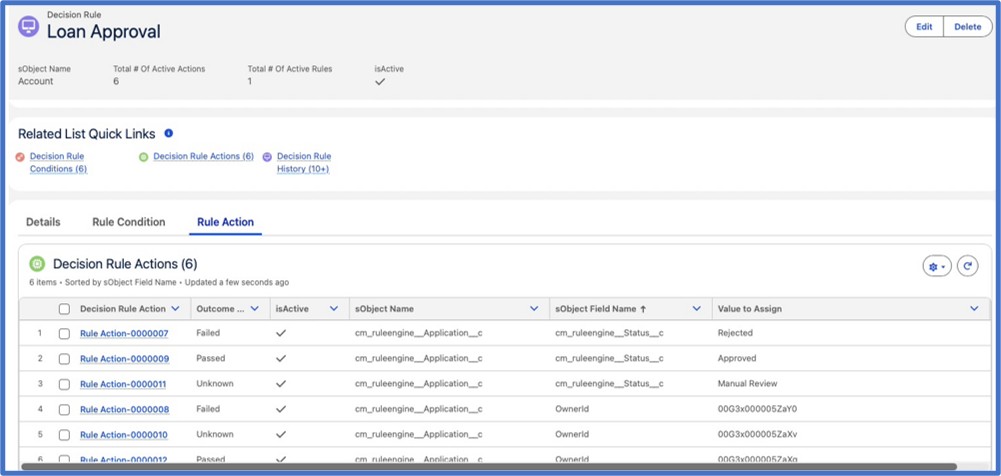
Task: Click 'OwnerId' field for Rule Action-0000010
Action: 572,435
